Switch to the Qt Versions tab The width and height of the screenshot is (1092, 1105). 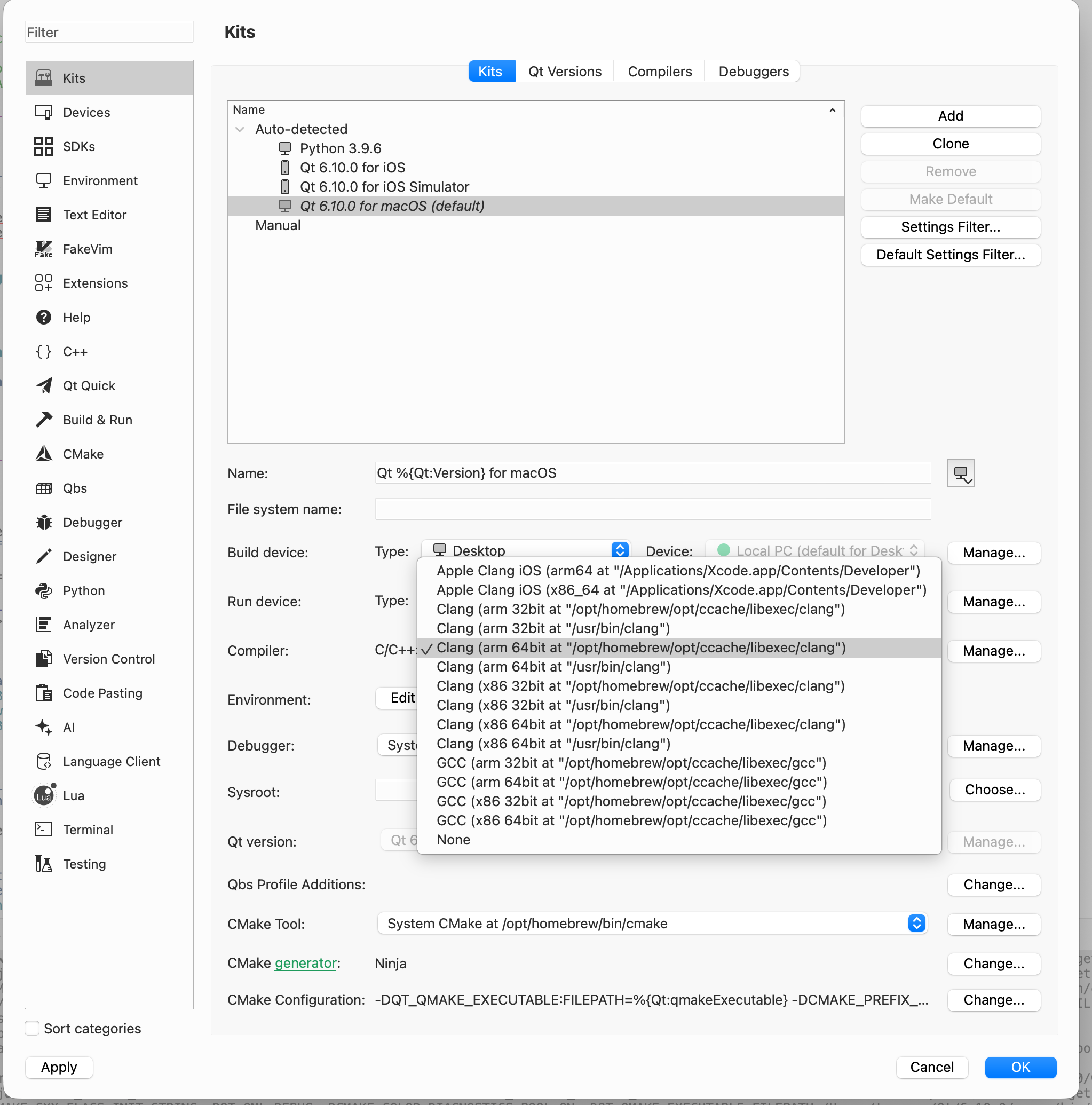pos(564,72)
